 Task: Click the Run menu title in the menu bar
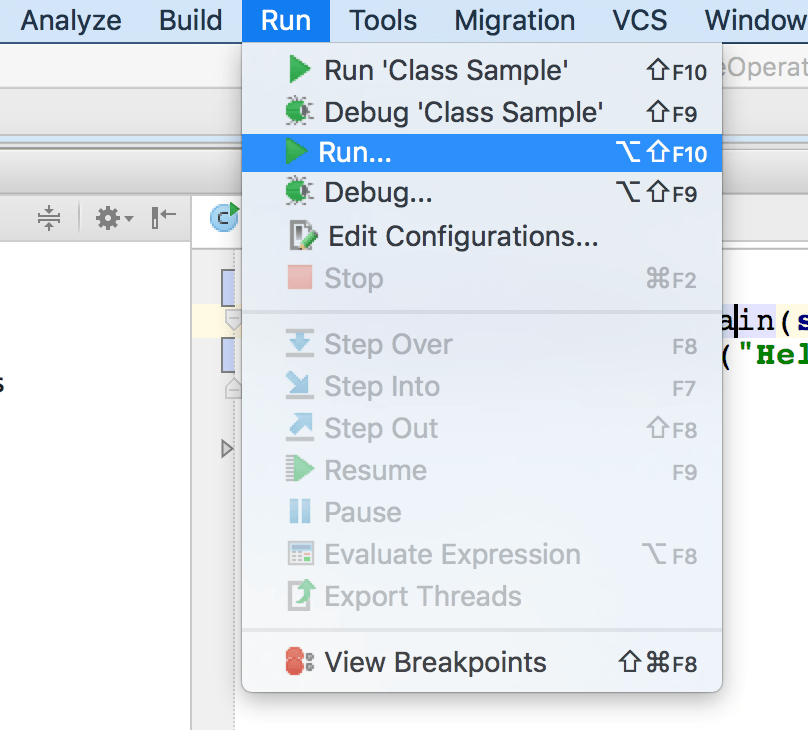coord(286,20)
